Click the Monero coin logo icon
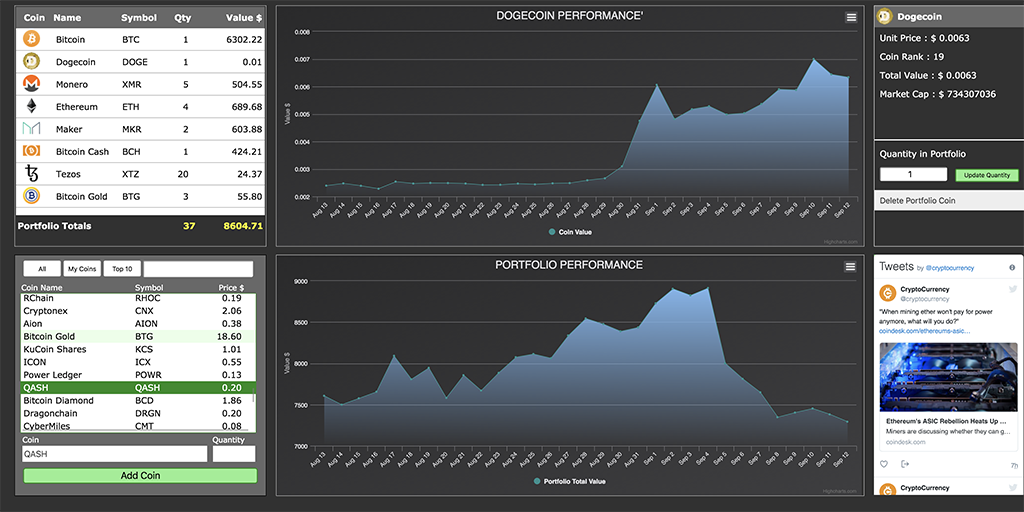This screenshot has height=512, width=1024. pyautogui.click(x=31, y=84)
